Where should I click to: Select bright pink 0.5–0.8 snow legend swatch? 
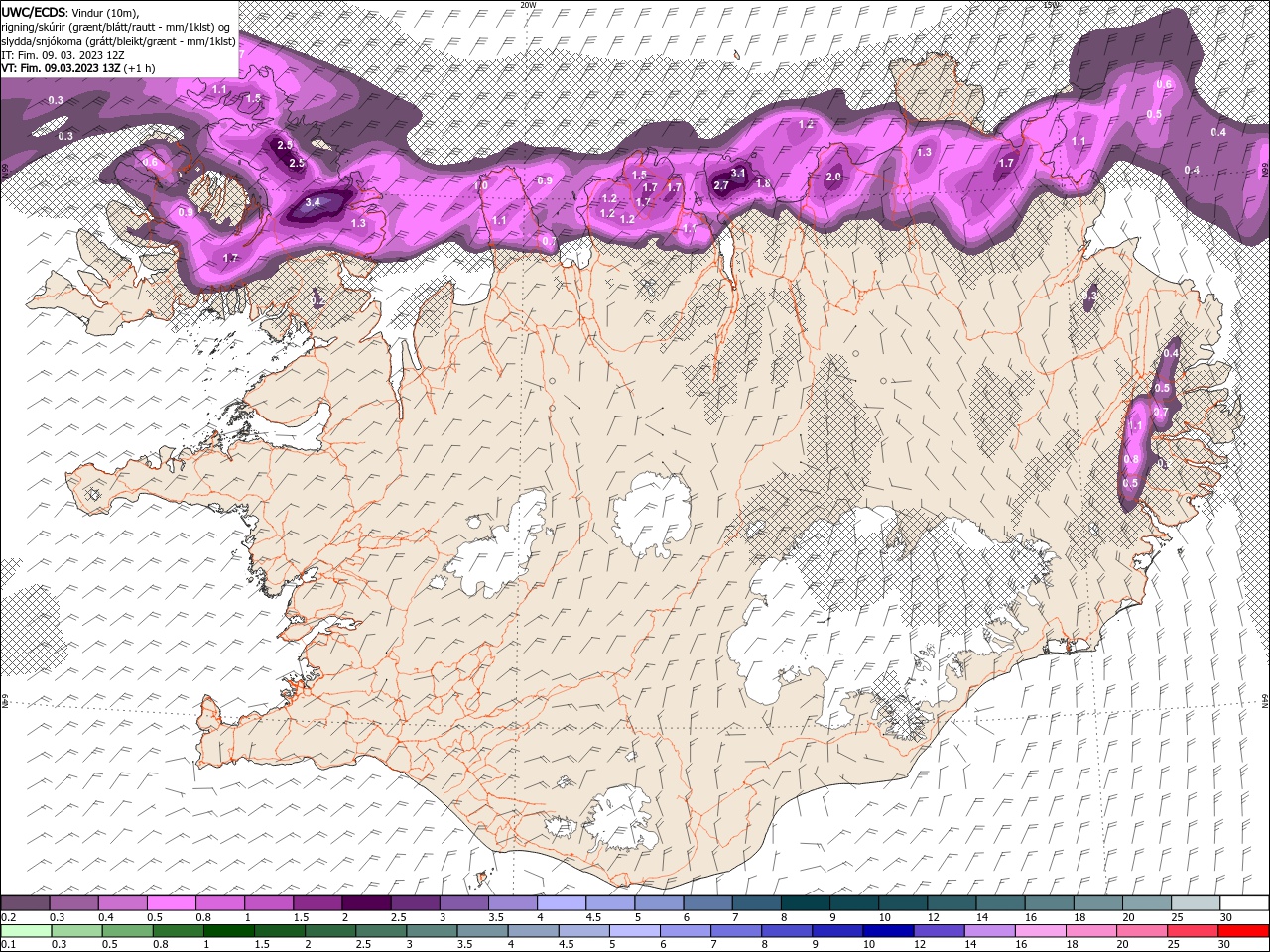point(171,903)
